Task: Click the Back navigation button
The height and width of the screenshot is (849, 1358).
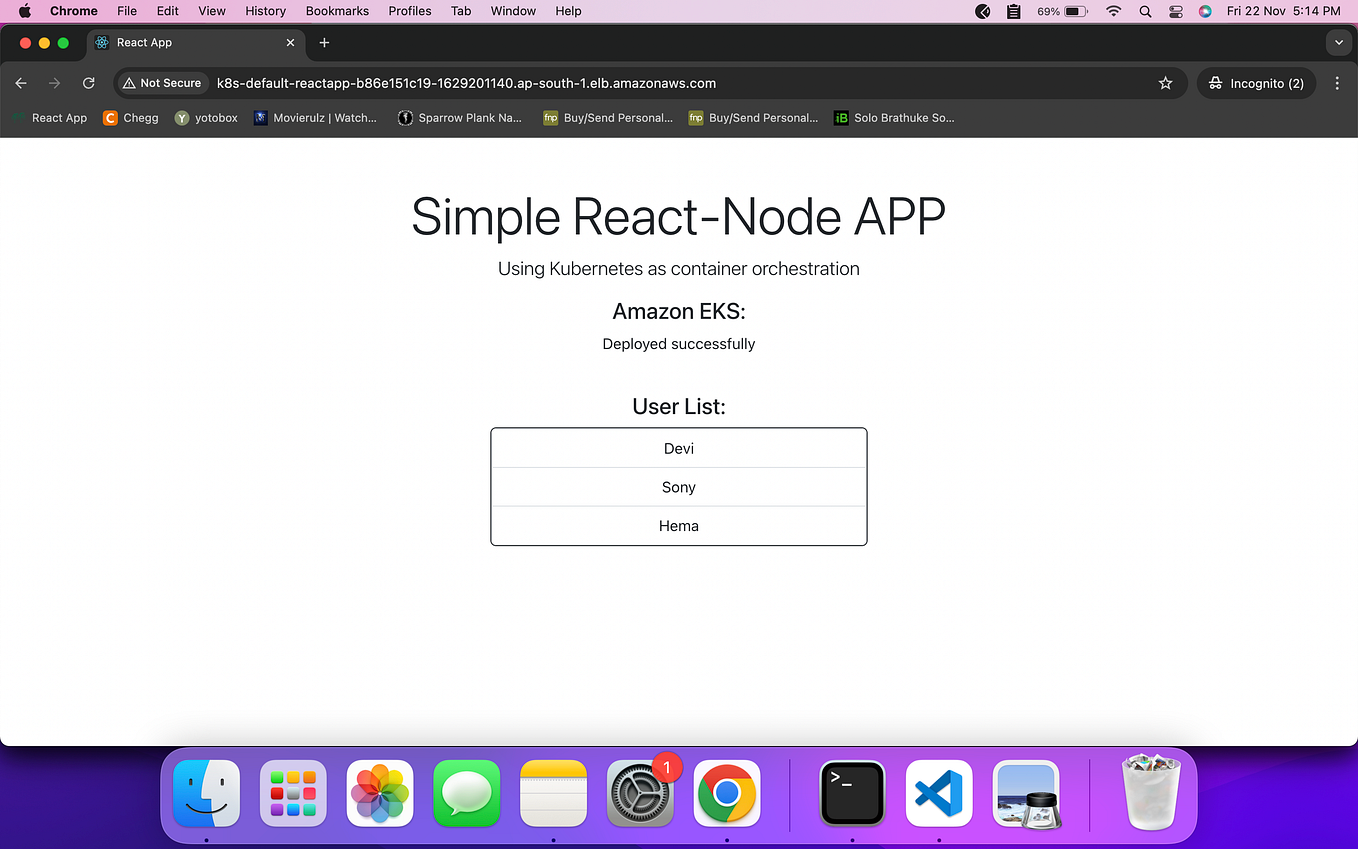Action: [20, 83]
